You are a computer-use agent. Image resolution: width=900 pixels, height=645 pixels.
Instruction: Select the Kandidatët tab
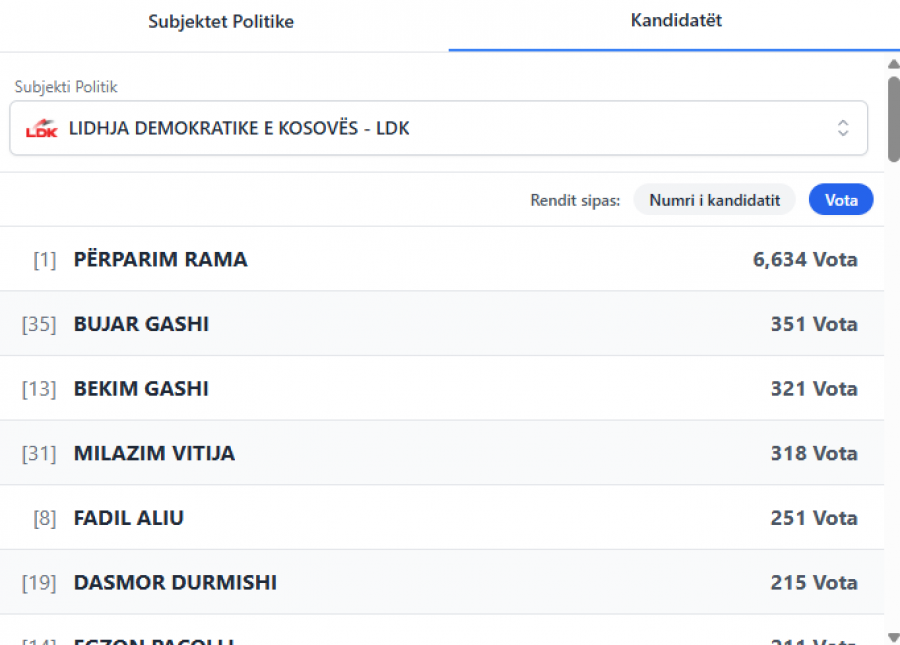pyautogui.click(x=676, y=20)
